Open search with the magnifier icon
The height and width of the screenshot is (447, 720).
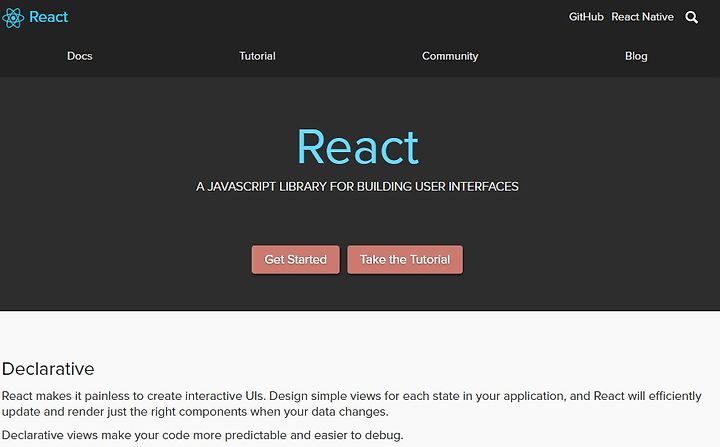point(692,17)
